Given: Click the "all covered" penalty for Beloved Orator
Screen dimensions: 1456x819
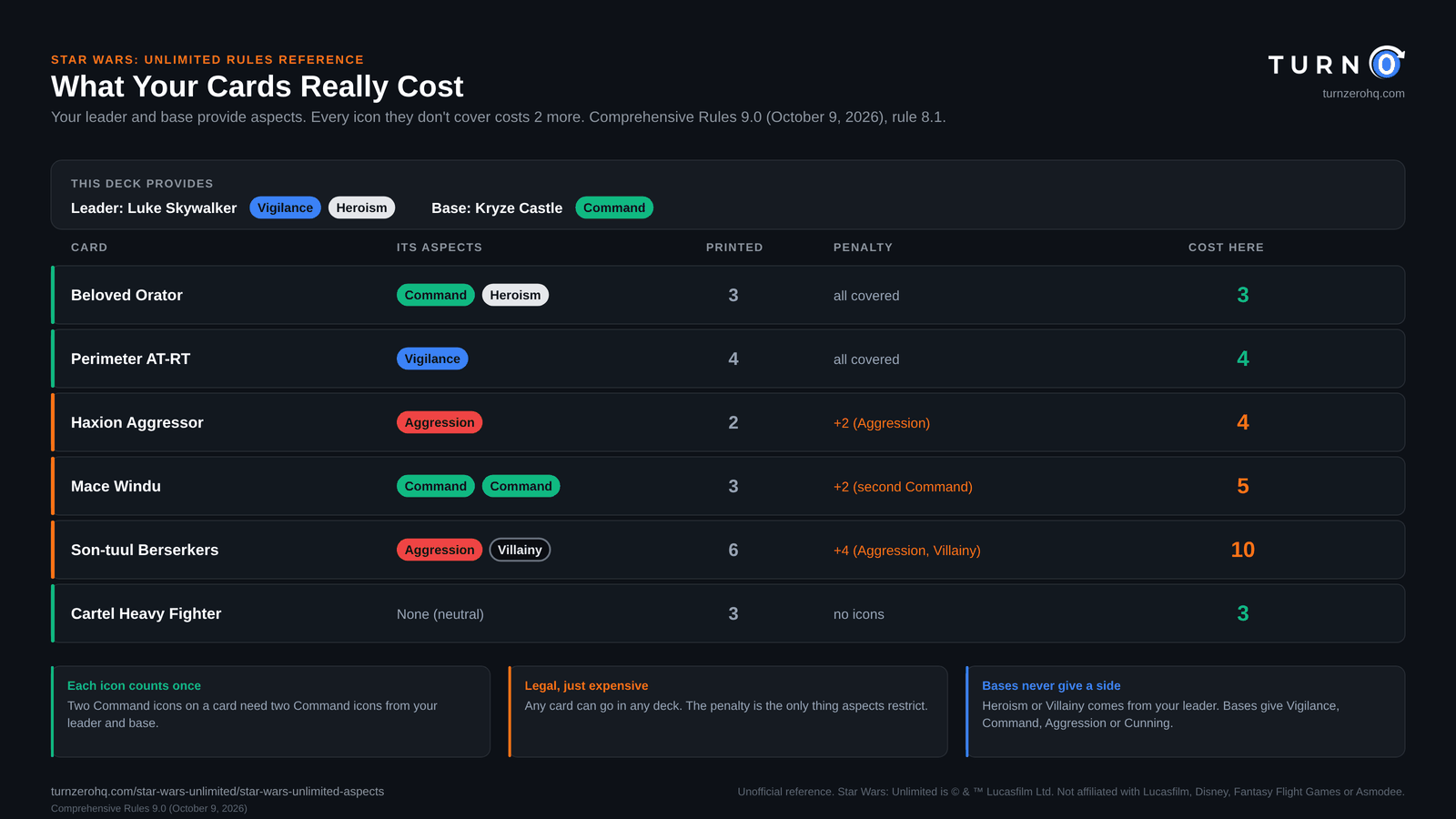Looking at the screenshot, I should (866, 296).
